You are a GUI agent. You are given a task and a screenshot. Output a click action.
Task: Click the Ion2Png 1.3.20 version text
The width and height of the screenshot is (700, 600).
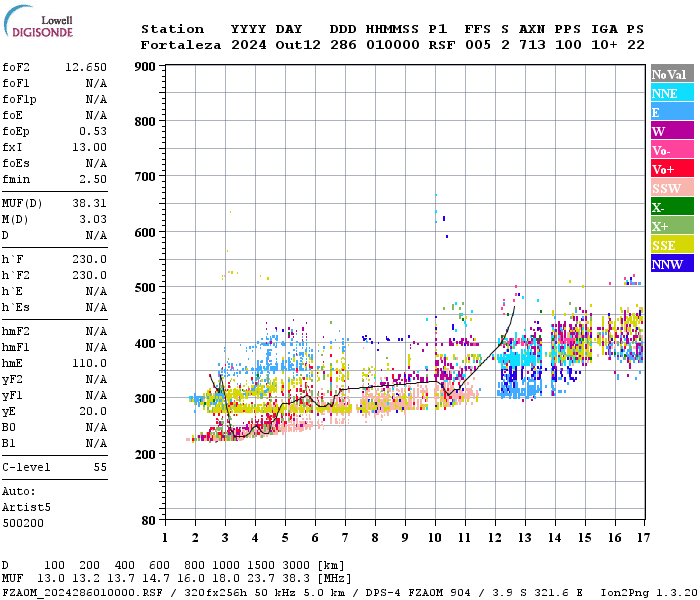point(649,592)
